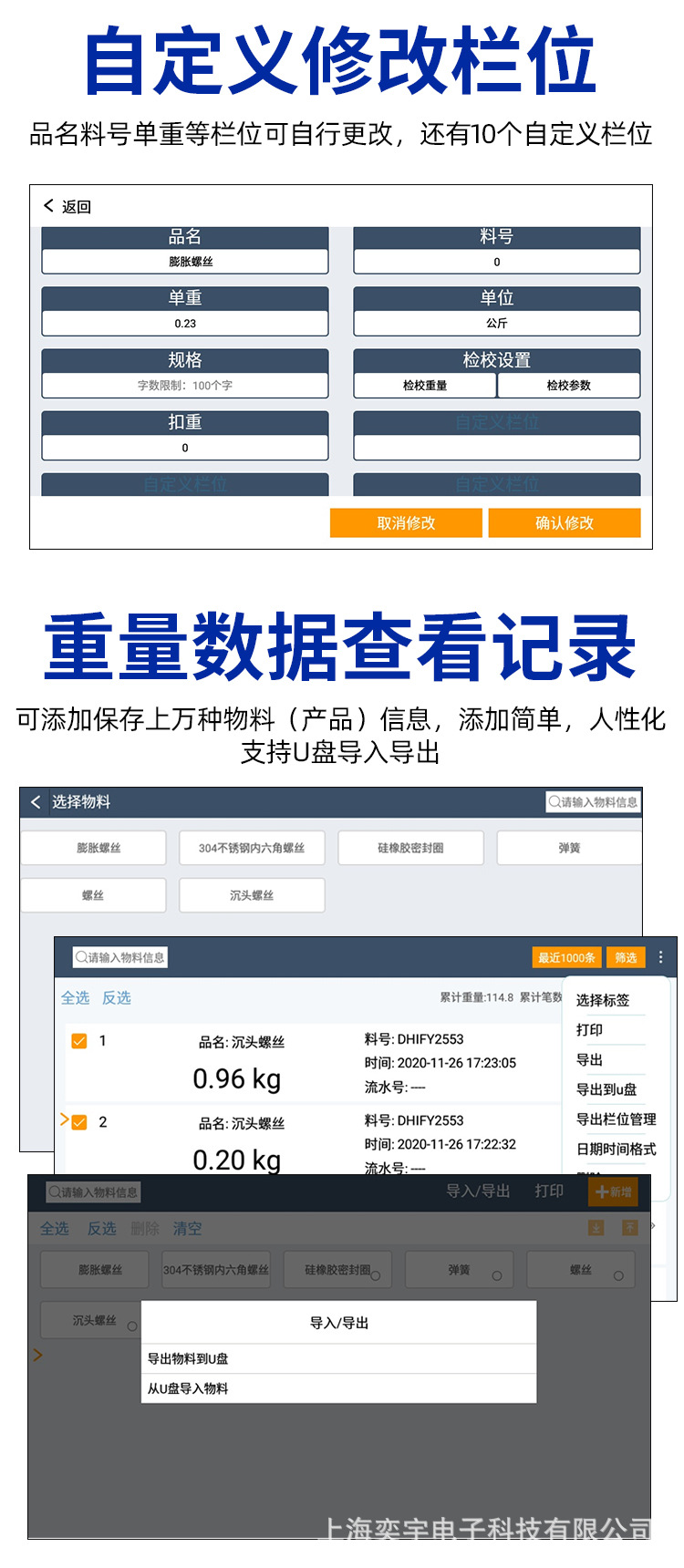Choose 从U盘导入物料 in the 导入/导出 dialog
This screenshot has width=684, height=1568.
coord(338,1388)
